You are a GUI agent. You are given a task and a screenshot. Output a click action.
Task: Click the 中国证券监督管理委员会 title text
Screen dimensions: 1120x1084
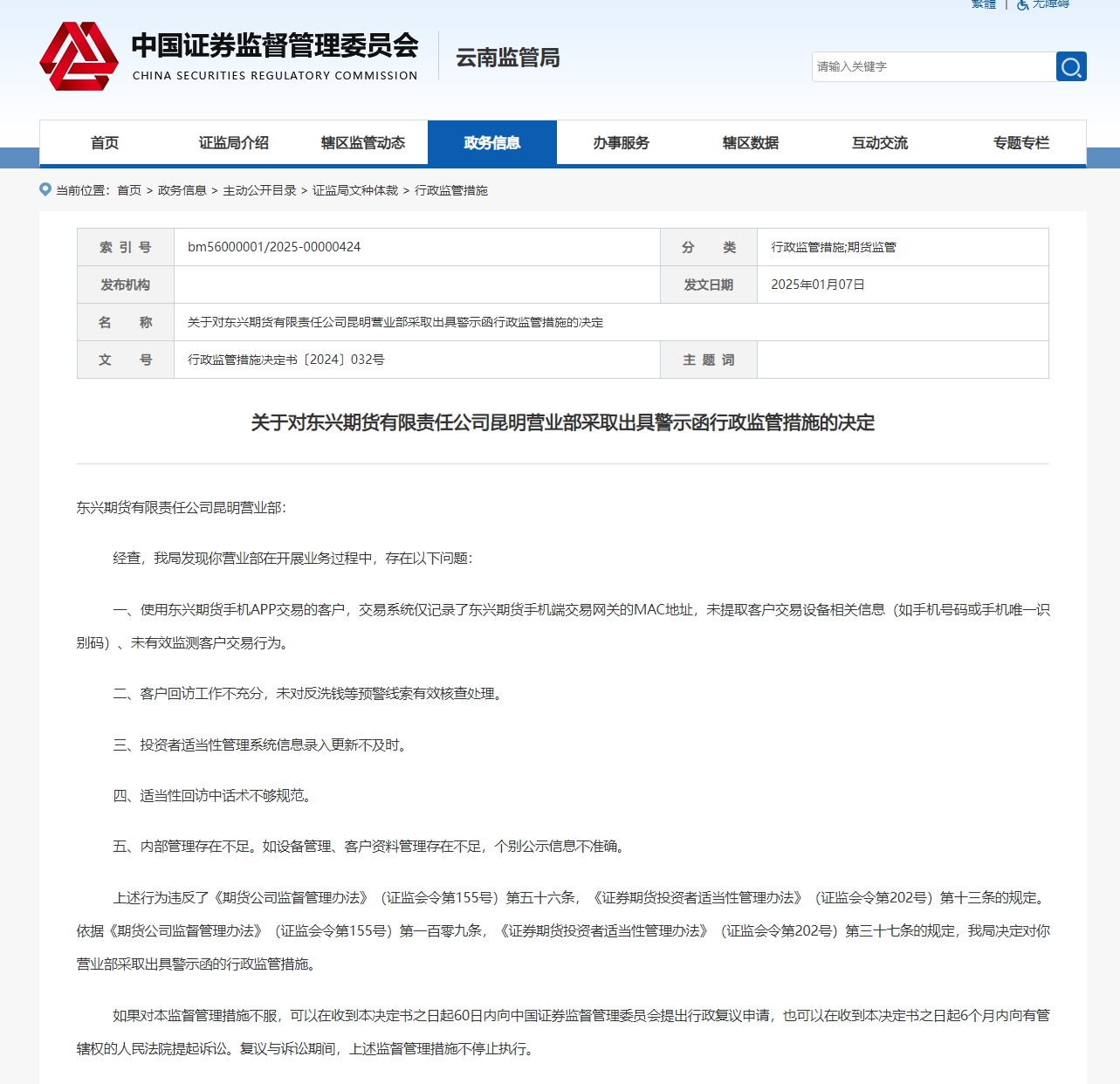(x=275, y=45)
